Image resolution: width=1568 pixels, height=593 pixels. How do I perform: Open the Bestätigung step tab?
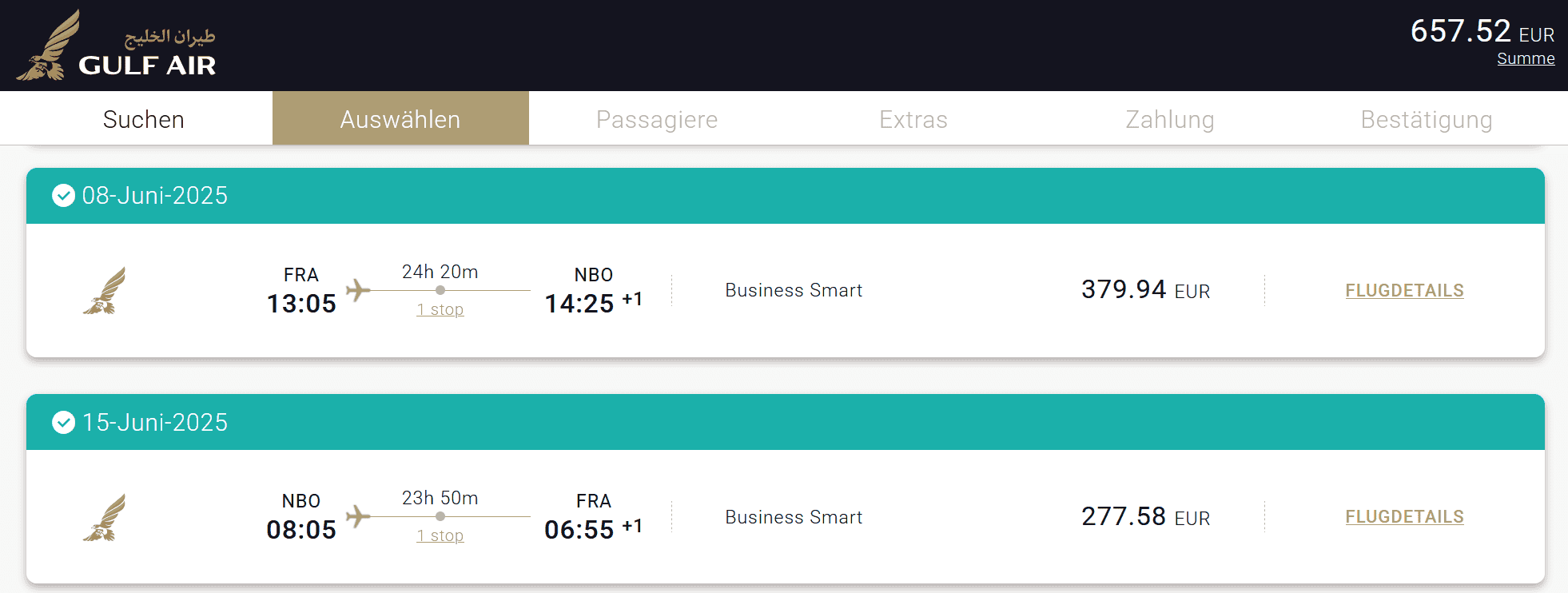pyautogui.click(x=1427, y=119)
